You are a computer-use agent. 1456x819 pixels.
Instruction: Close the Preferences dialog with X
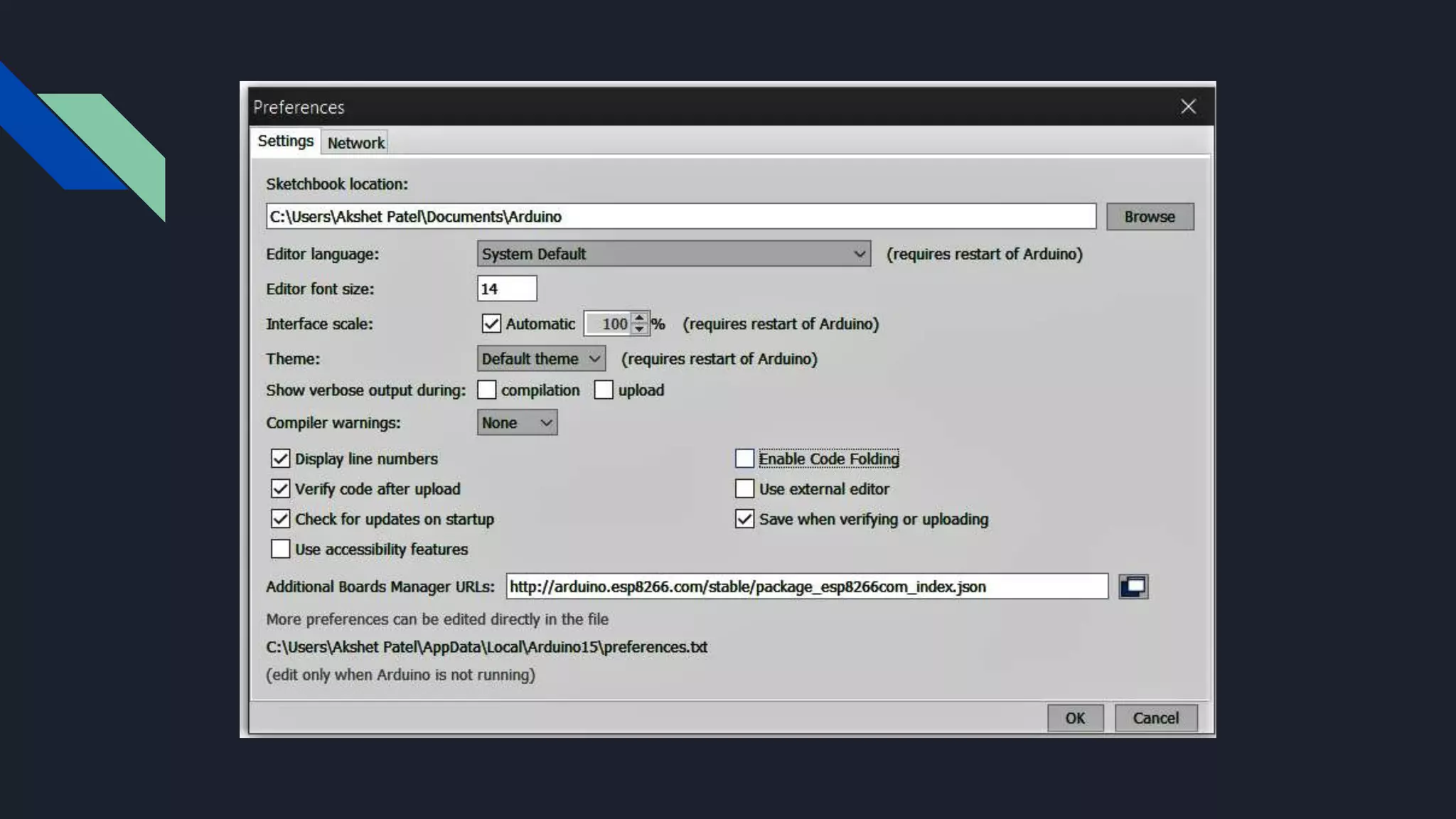[x=1188, y=107]
